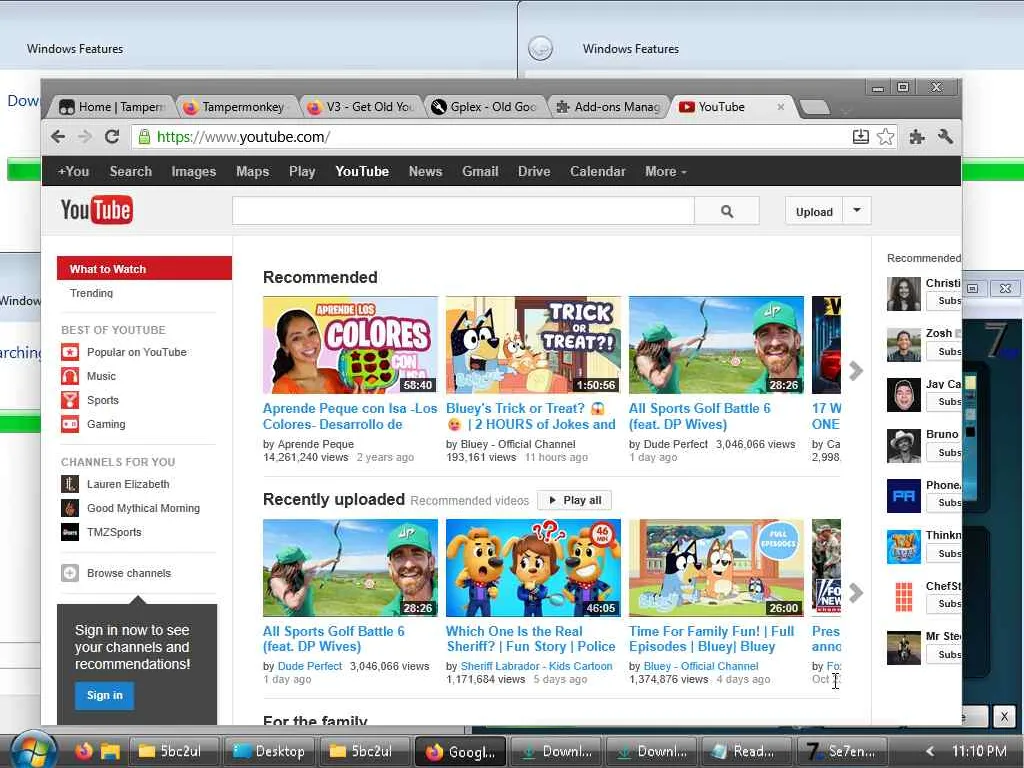Open the Sheriff Labrador 46:05 thumbnail

pyautogui.click(x=533, y=568)
